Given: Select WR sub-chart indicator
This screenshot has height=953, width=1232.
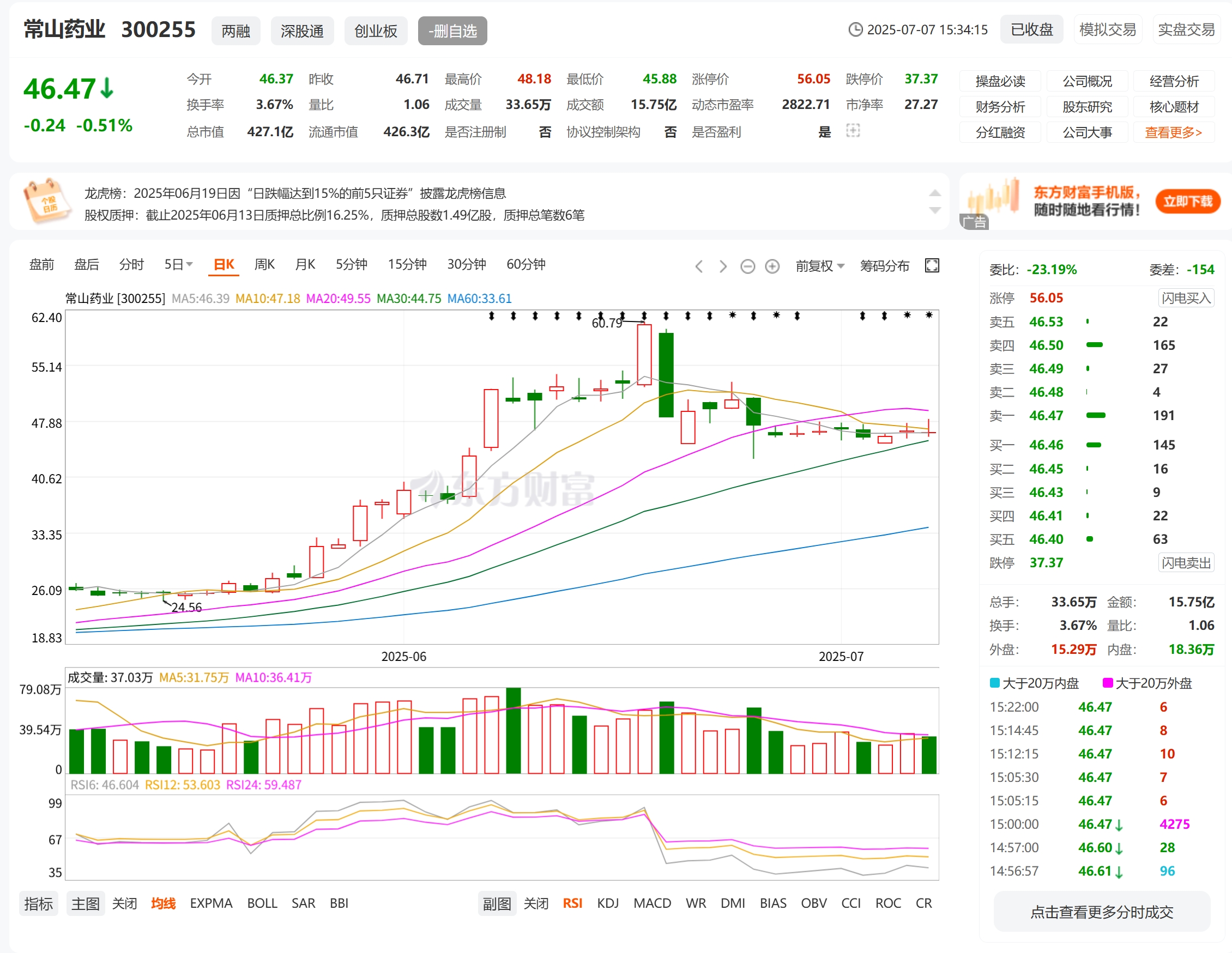Looking at the screenshot, I should 696,903.
